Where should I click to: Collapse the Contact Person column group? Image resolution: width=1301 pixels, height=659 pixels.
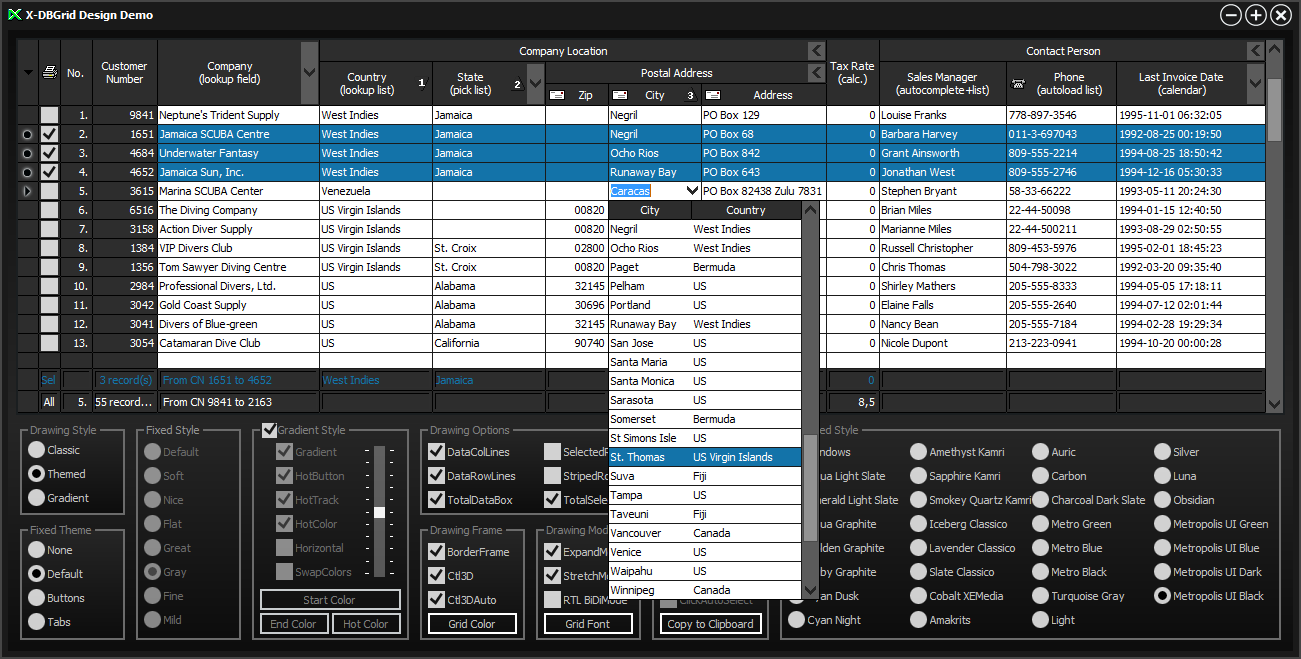click(1255, 51)
